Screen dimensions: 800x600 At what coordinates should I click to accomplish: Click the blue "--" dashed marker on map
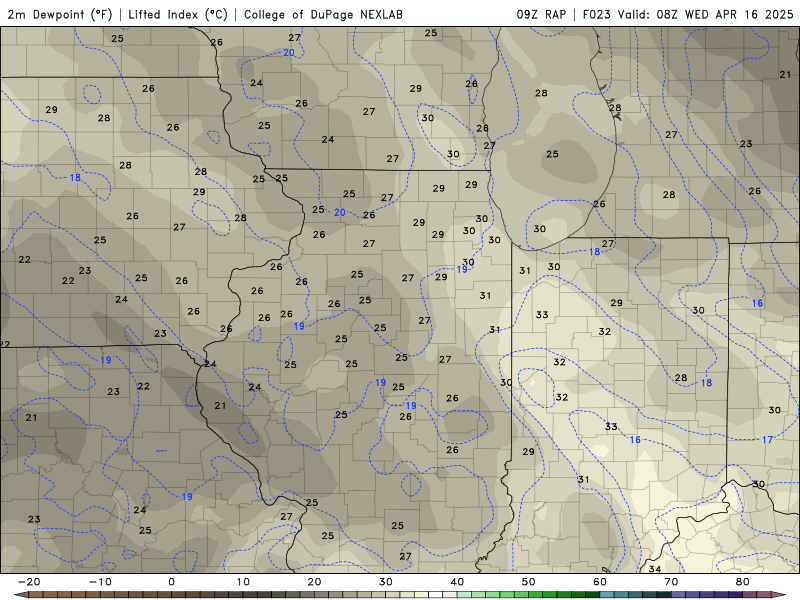[161, 451]
